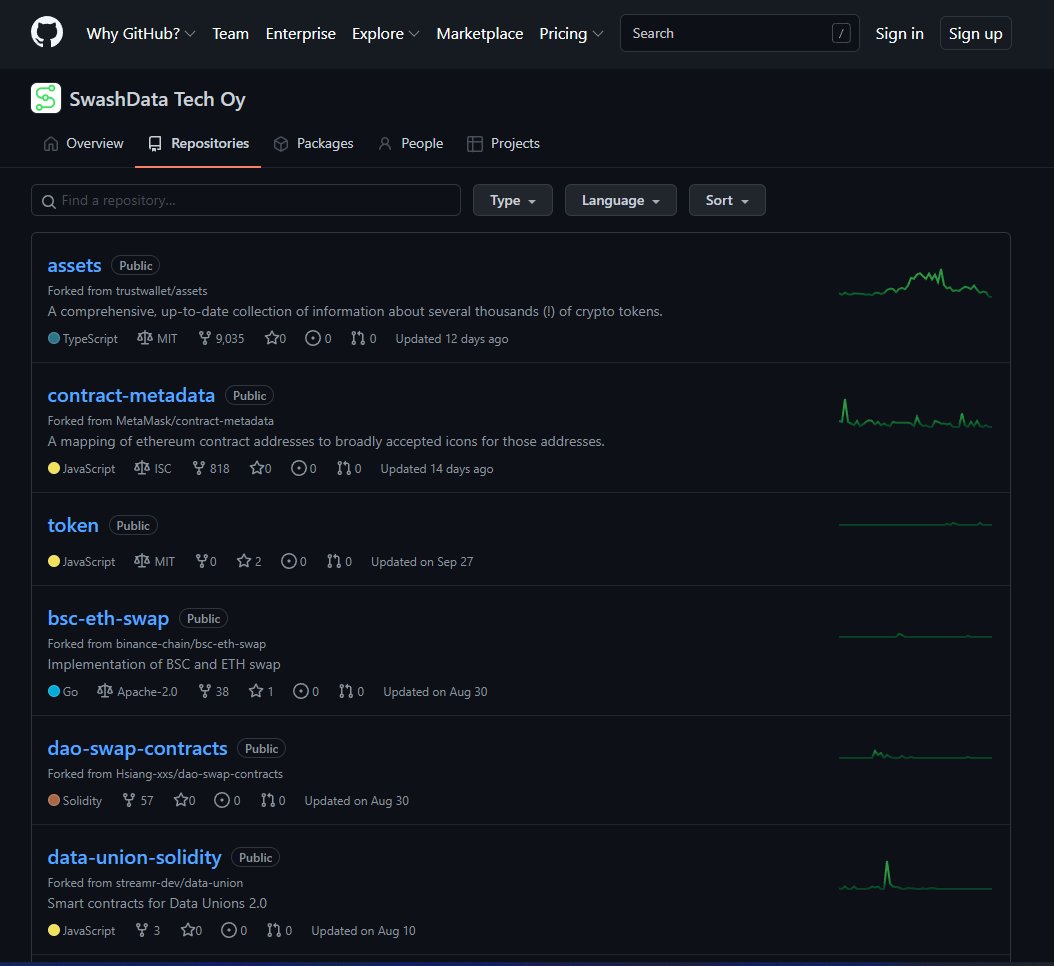Open issues count for data-union-solidity
This screenshot has width=1054, height=966.
coord(234,930)
